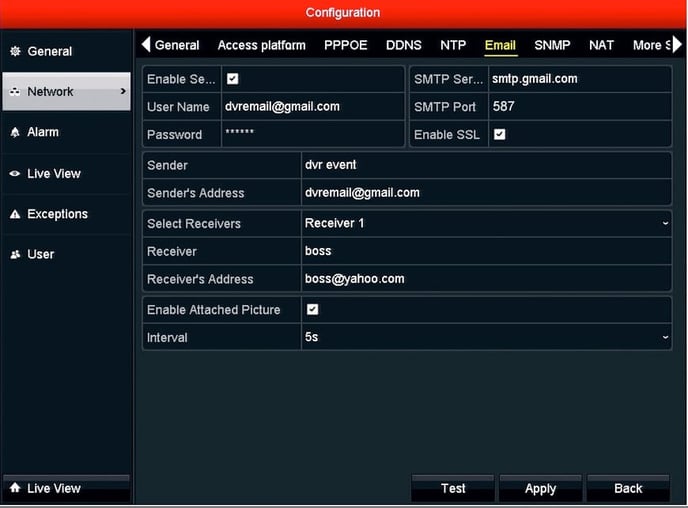Open the Select Receivers dropdown
This screenshot has width=688, height=508.
[485, 223]
